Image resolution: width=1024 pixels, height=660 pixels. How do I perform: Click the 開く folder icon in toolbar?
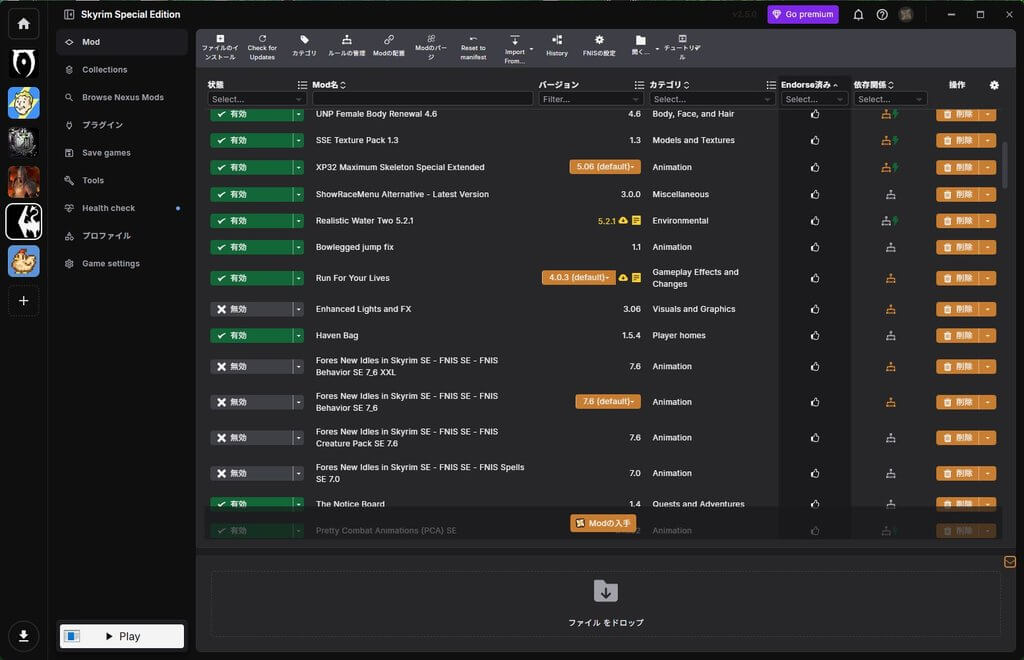641,40
